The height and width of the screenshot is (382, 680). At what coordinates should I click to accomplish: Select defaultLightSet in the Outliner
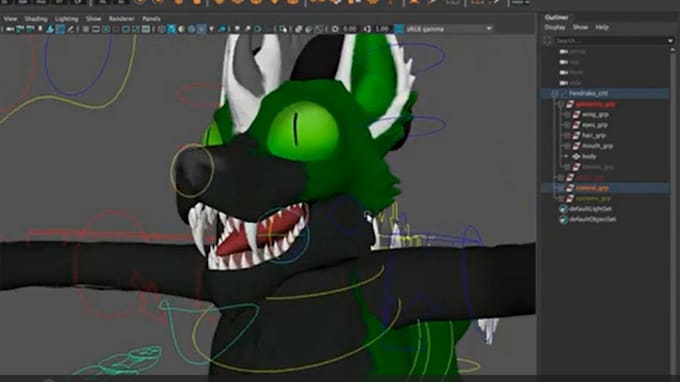pyautogui.click(x=590, y=209)
